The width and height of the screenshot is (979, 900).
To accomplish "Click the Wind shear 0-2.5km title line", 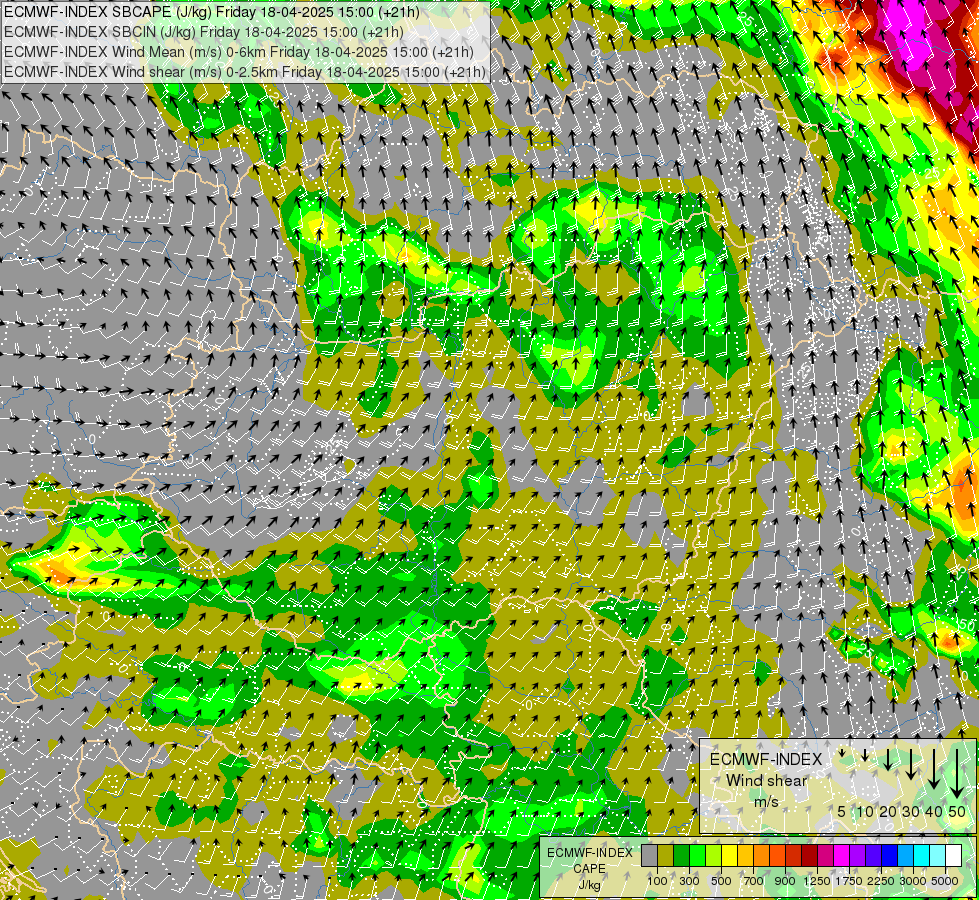I will (x=245, y=72).
